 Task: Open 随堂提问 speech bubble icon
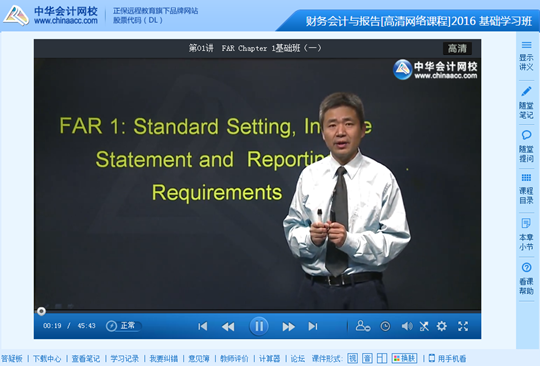click(526, 146)
